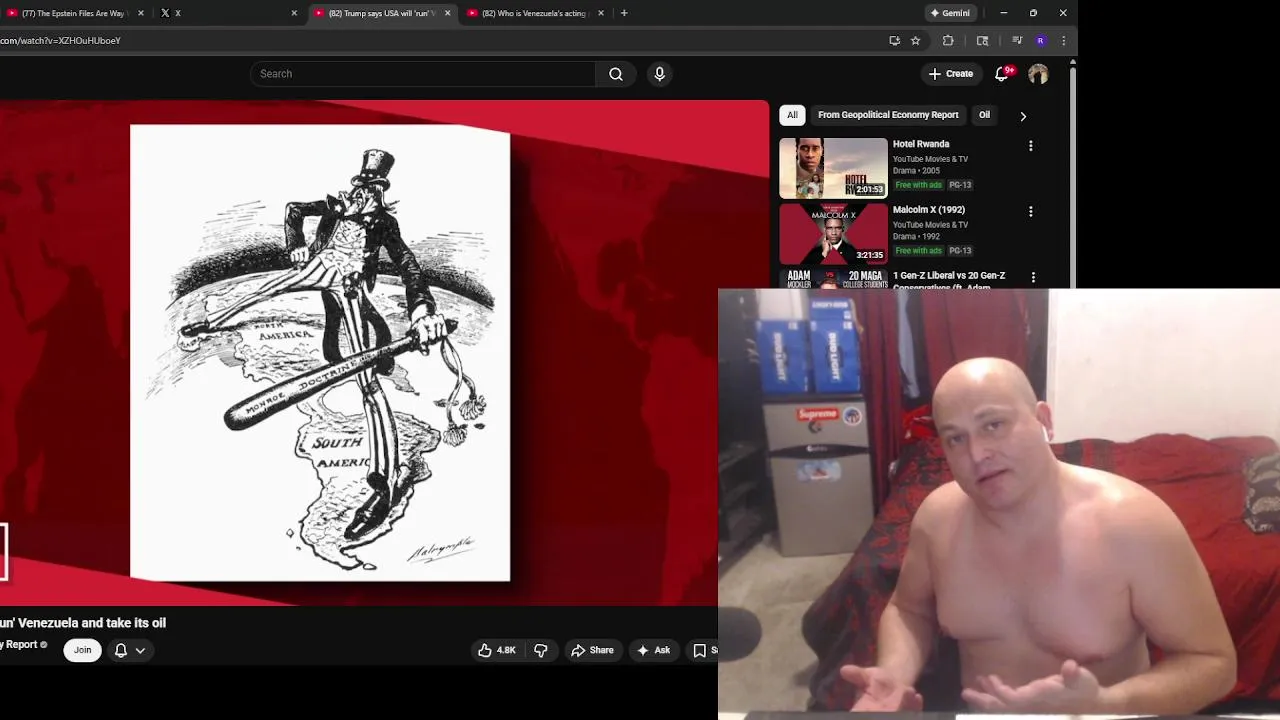1280x720 pixels.
Task: Select the All filter chip
Action: (792, 115)
